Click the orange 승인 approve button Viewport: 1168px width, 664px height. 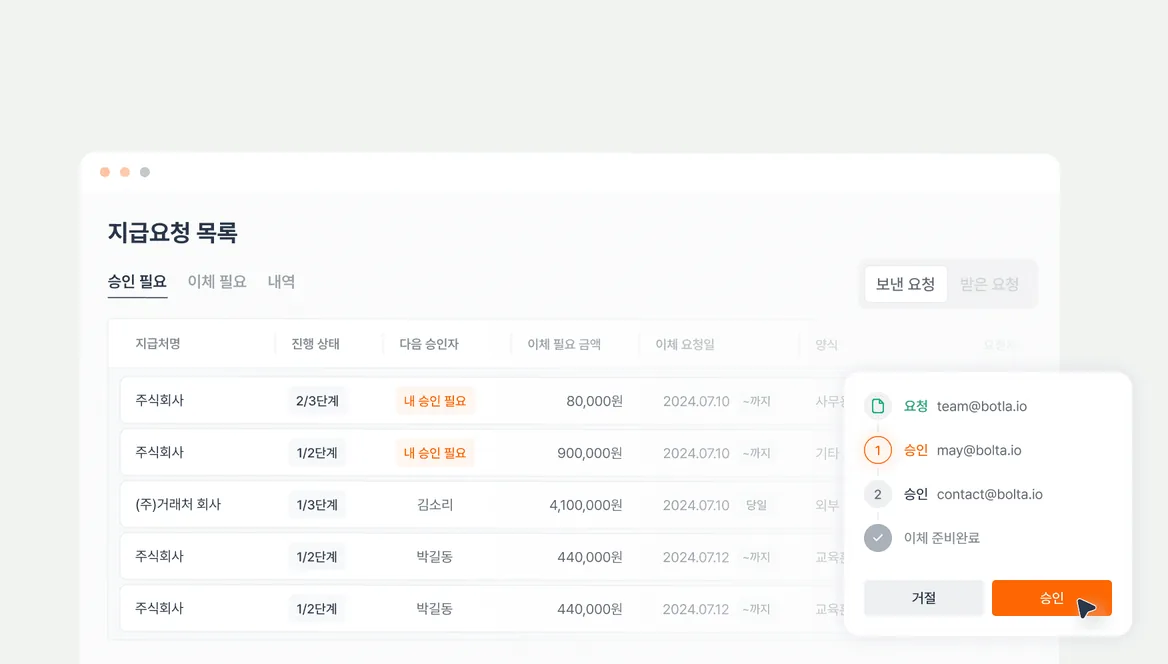[x=1051, y=598]
